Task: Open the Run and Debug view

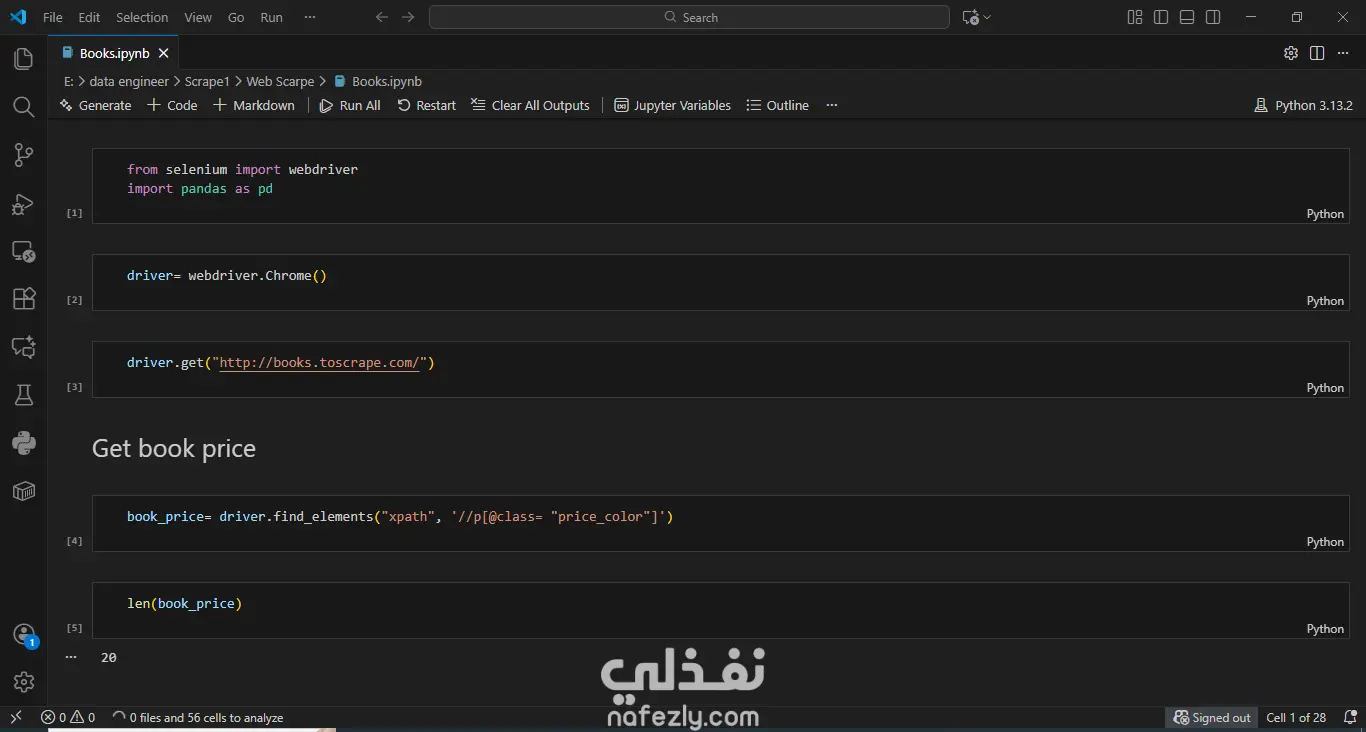Action: 24,204
